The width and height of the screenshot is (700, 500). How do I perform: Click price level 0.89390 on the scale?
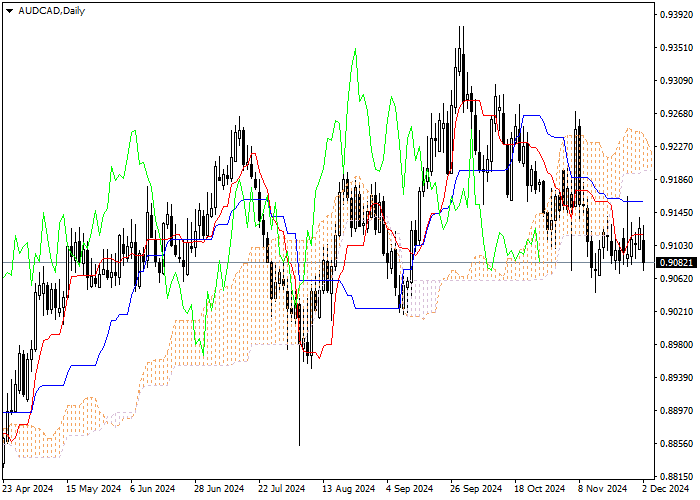tap(677, 377)
